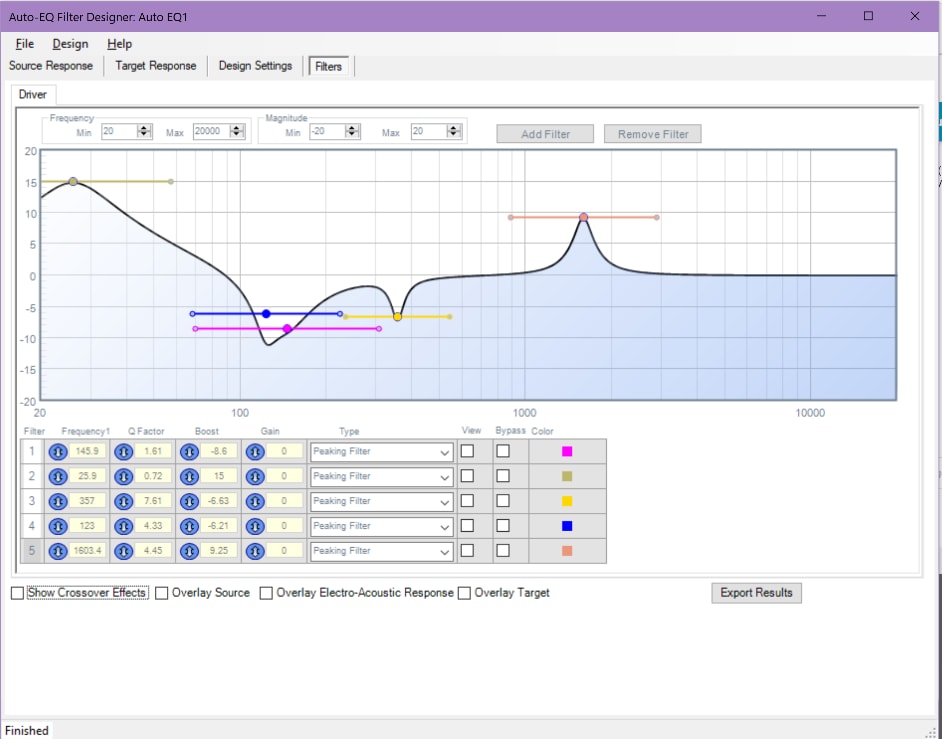
Task: Enable the Show Crossover Effects checkbox
Action: pos(17,593)
